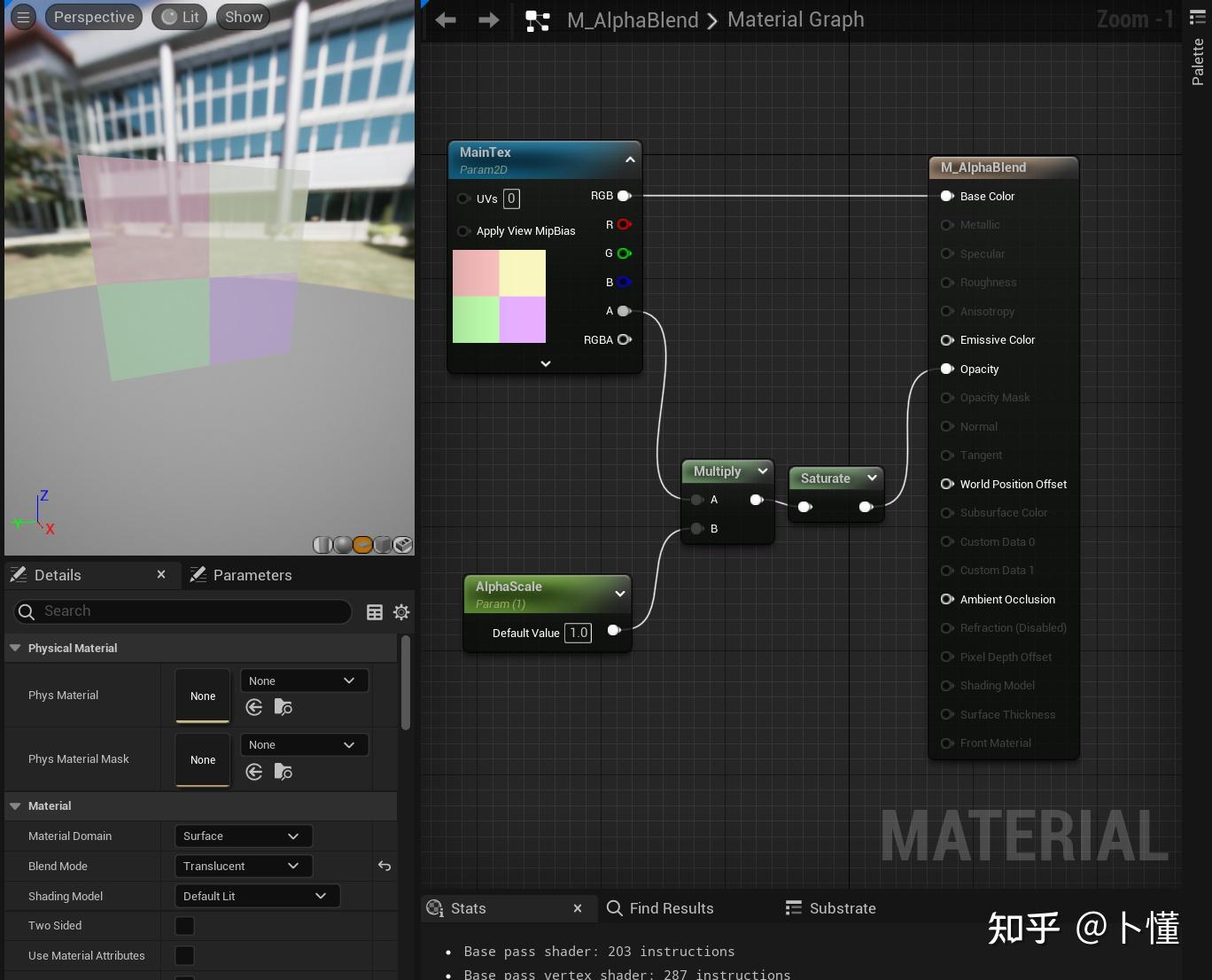The height and width of the screenshot is (980, 1212).
Task: Click the forward navigation arrow in the graph toolbar
Action: tap(488, 19)
